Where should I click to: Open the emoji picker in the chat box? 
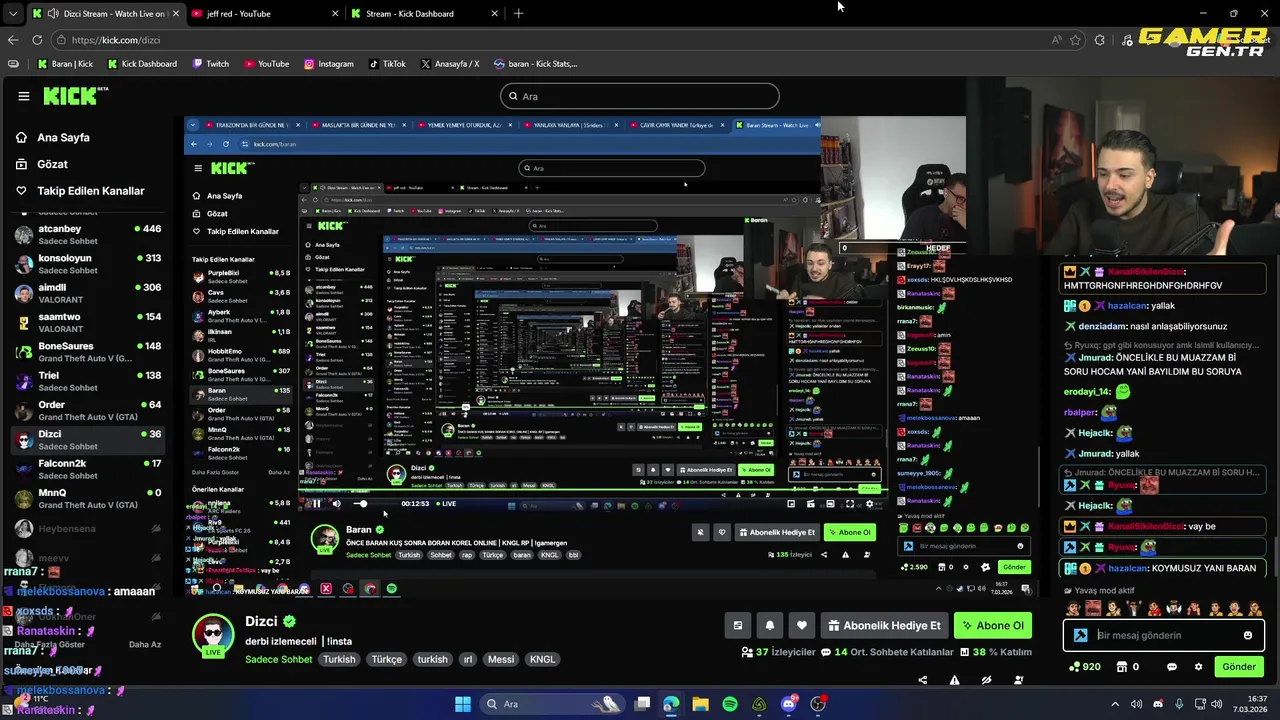point(1247,635)
